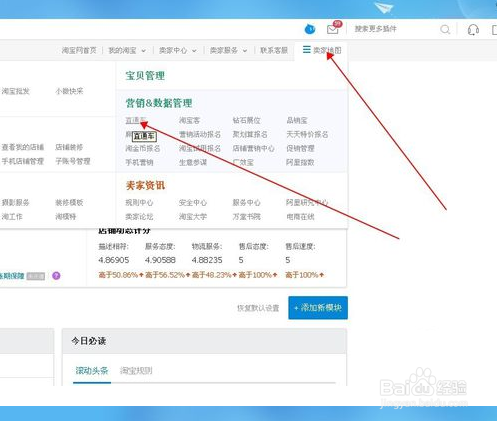Open 手机营销 link
497x421 pixels.
(x=139, y=162)
